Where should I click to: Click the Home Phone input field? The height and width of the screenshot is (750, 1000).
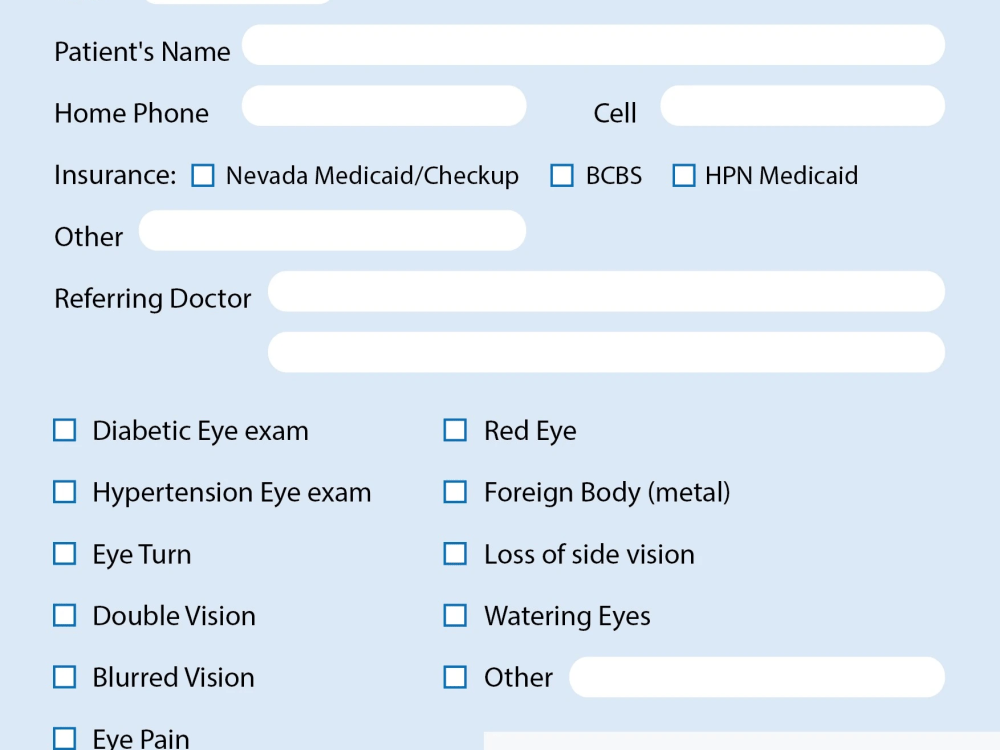pyautogui.click(x=384, y=105)
